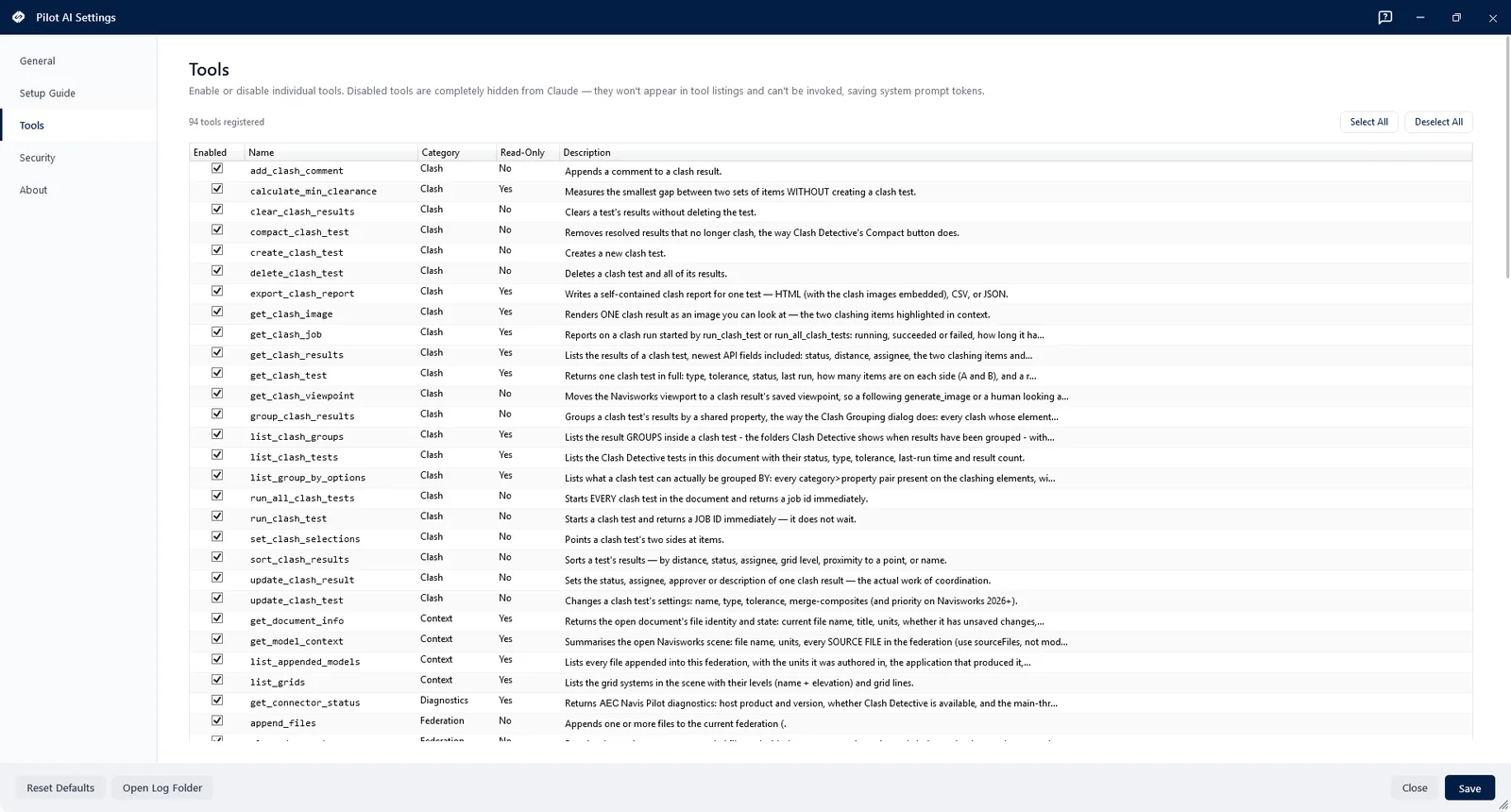Click the group_clash_results name cell

tap(302, 416)
